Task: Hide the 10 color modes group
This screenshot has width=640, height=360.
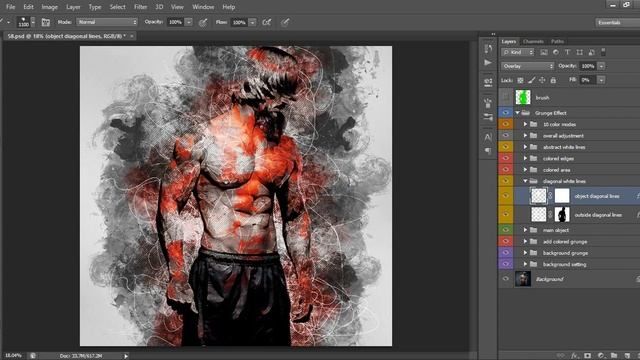Action: pyautogui.click(x=505, y=124)
